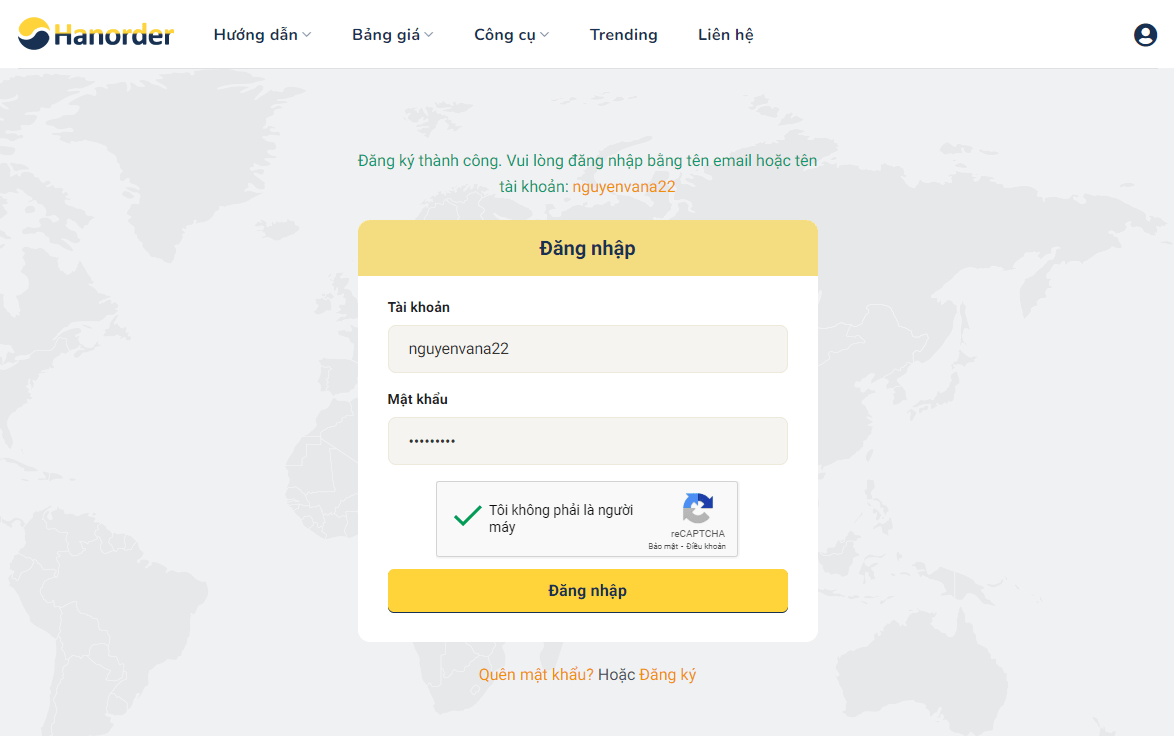This screenshot has height=736, width=1174.
Task: Select Trending in the navigation bar
Action: click(x=623, y=34)
